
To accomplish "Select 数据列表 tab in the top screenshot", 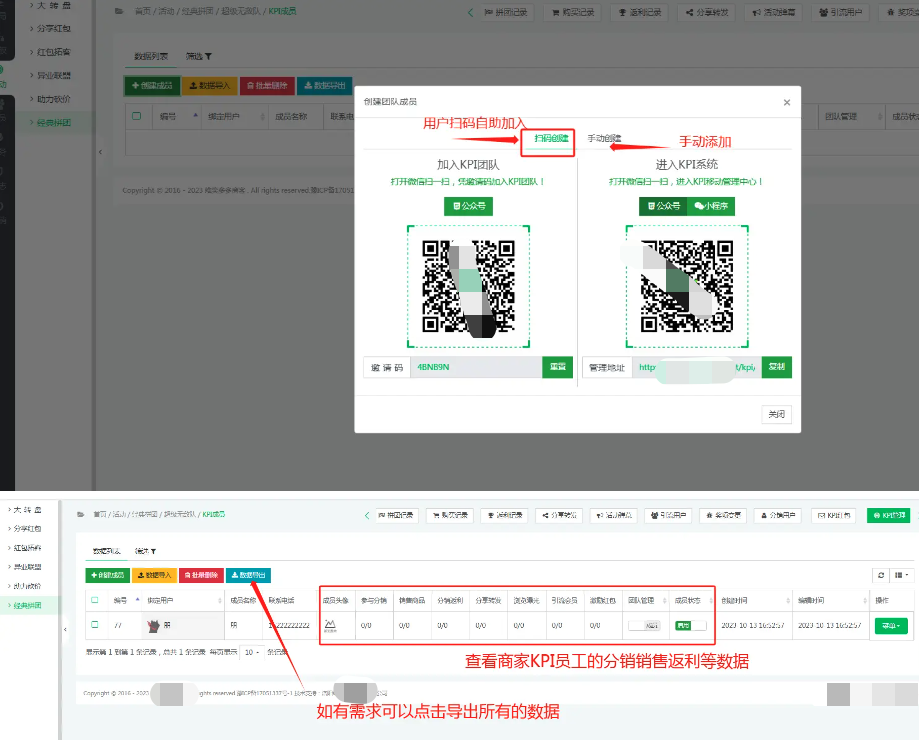I will [151, 56].
